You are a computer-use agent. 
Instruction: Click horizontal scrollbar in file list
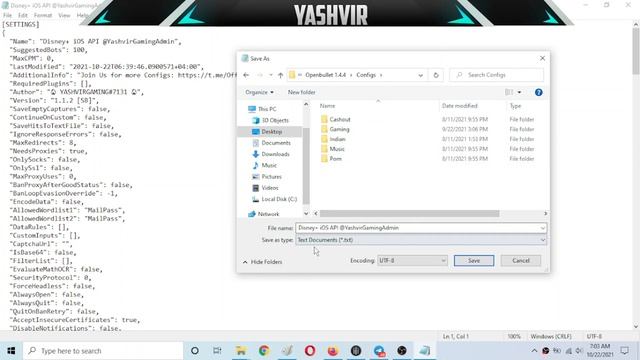point(409,214)
